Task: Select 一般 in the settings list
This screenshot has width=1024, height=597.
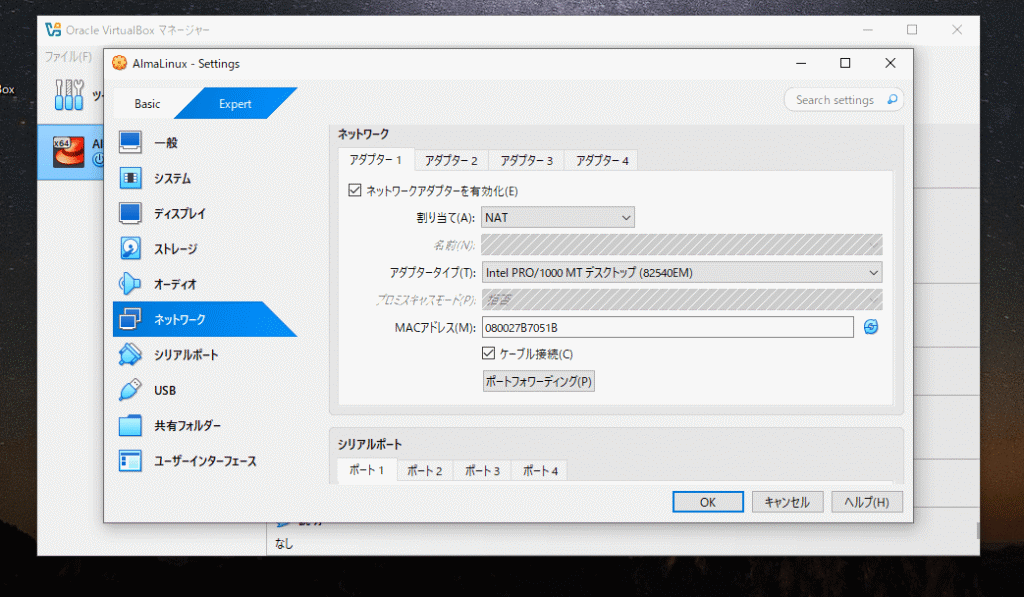Action: [166, 143]
